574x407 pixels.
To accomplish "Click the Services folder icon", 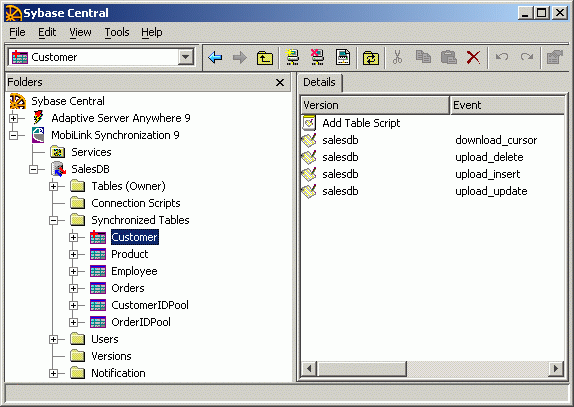I will tap(58, 152).
